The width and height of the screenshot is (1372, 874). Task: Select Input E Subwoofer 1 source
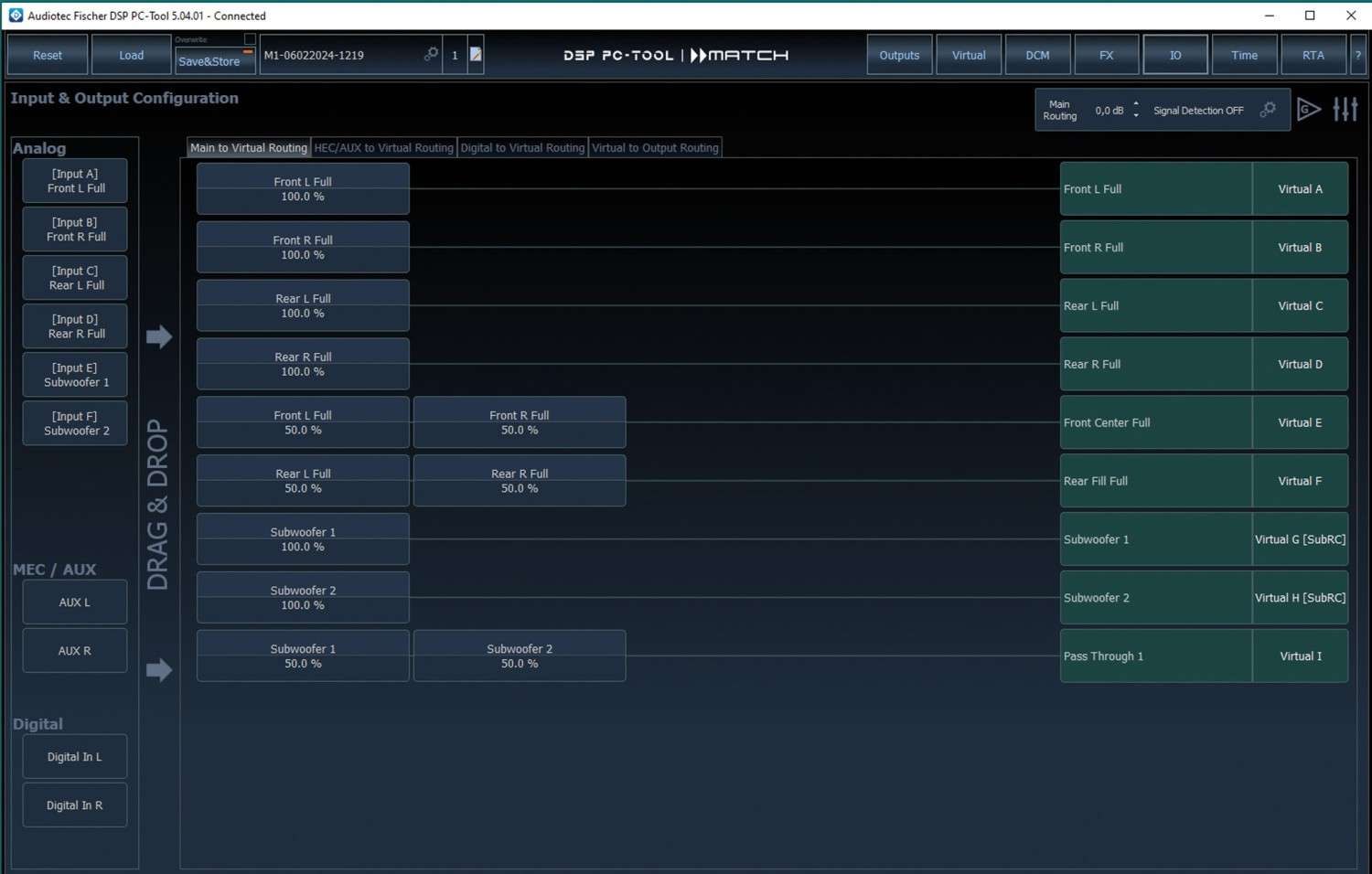coord(75,375)
